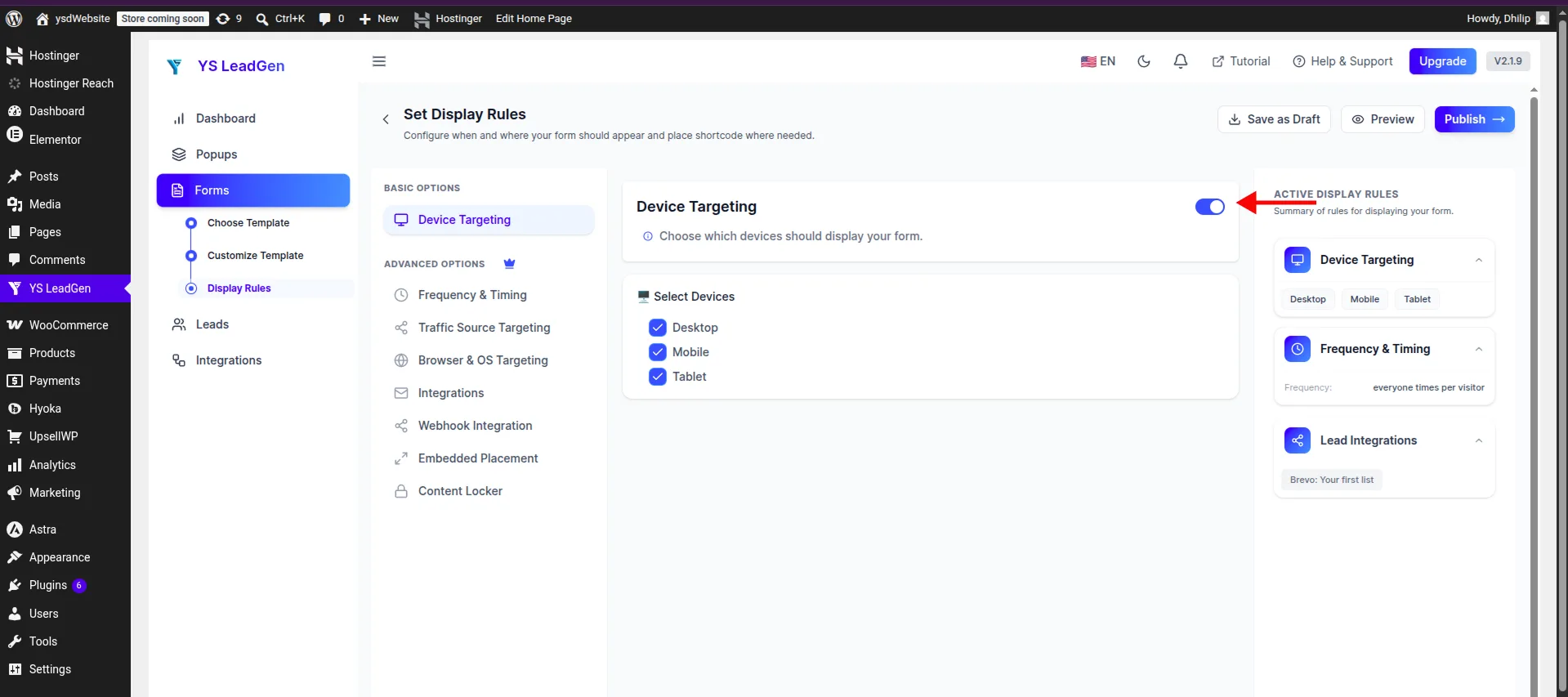
Task: Select the Display Rules step radio
Action: (191, 288)
